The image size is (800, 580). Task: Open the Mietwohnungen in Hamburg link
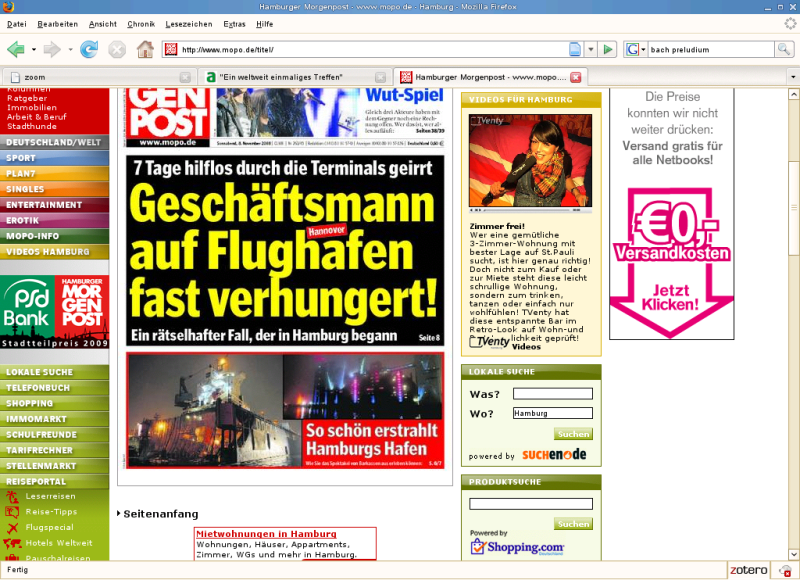[266, 534]
